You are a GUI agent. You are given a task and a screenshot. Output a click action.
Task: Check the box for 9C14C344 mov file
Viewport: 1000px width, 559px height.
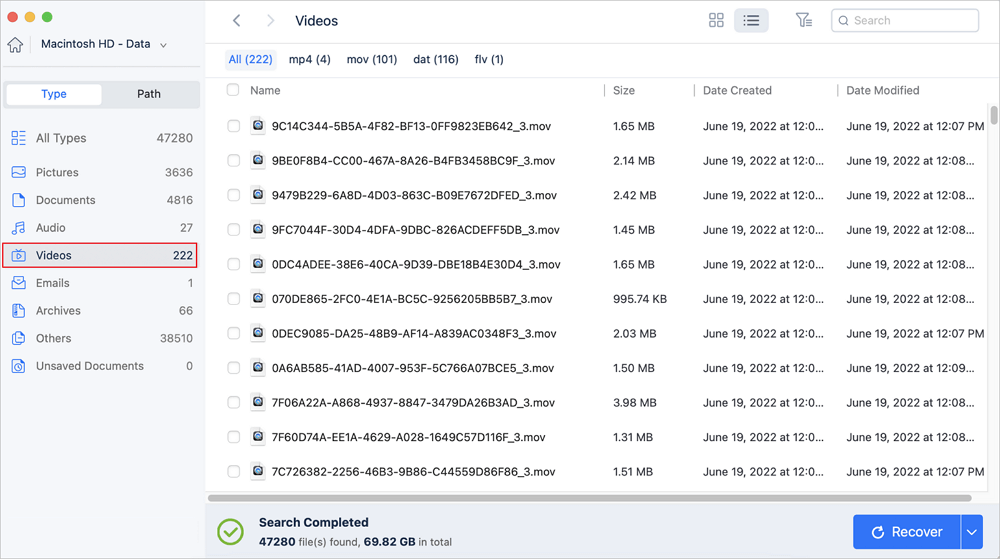point(233,126)
